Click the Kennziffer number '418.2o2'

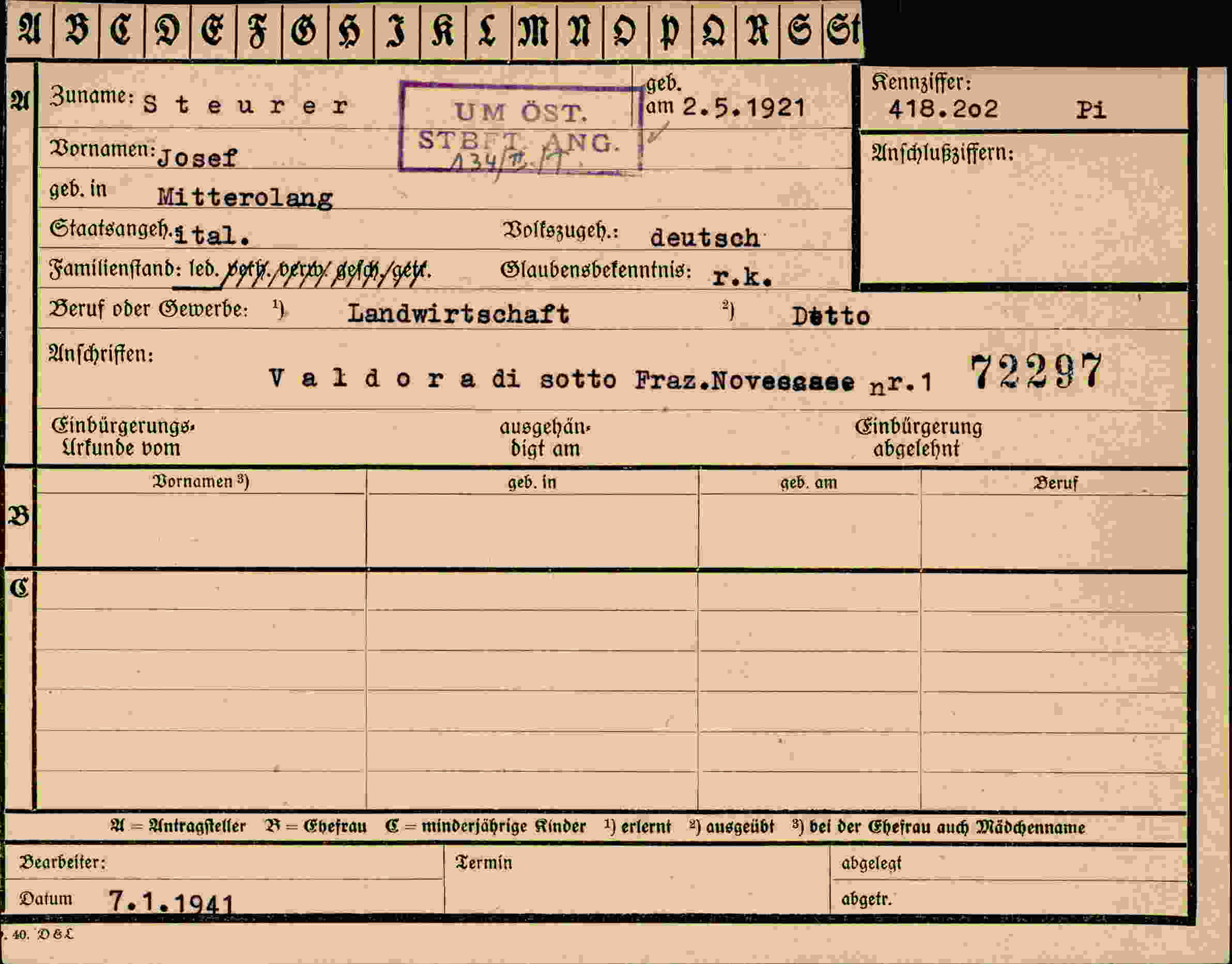click(x=944, y=109)
